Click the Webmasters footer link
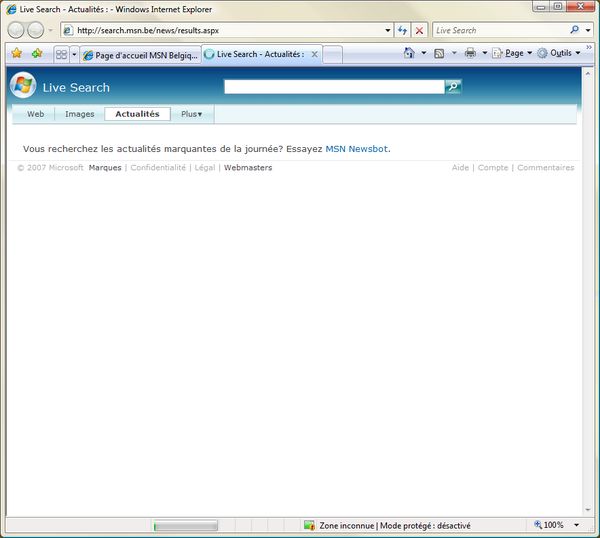 coord(248,168)
